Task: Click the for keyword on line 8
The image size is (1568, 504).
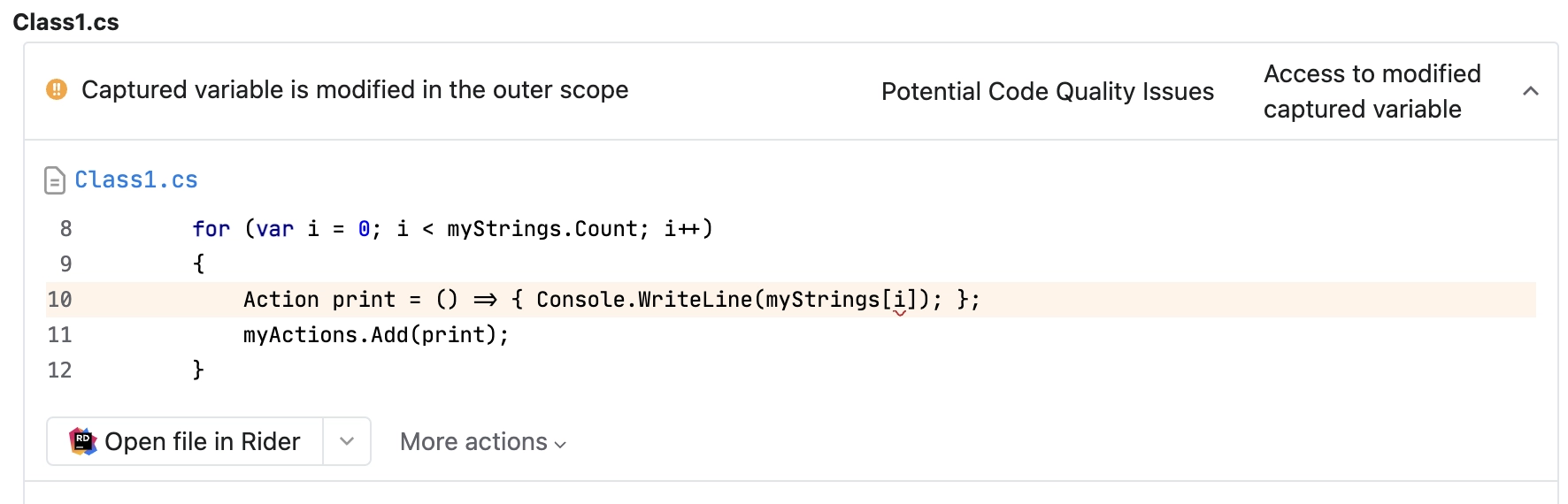Action: (211, 229)
